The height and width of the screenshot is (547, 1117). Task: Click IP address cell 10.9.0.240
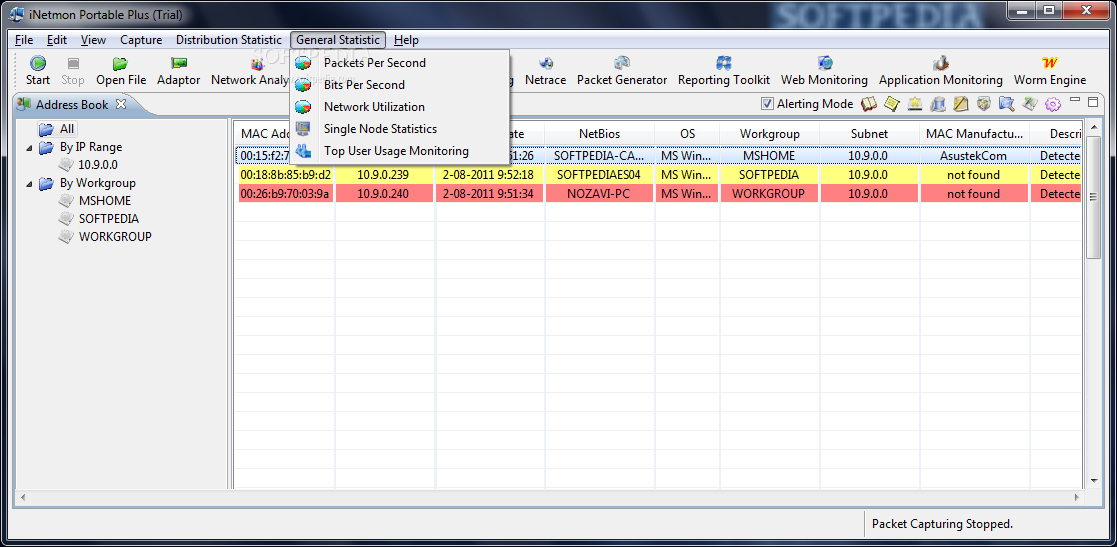(x=384, y=194)
